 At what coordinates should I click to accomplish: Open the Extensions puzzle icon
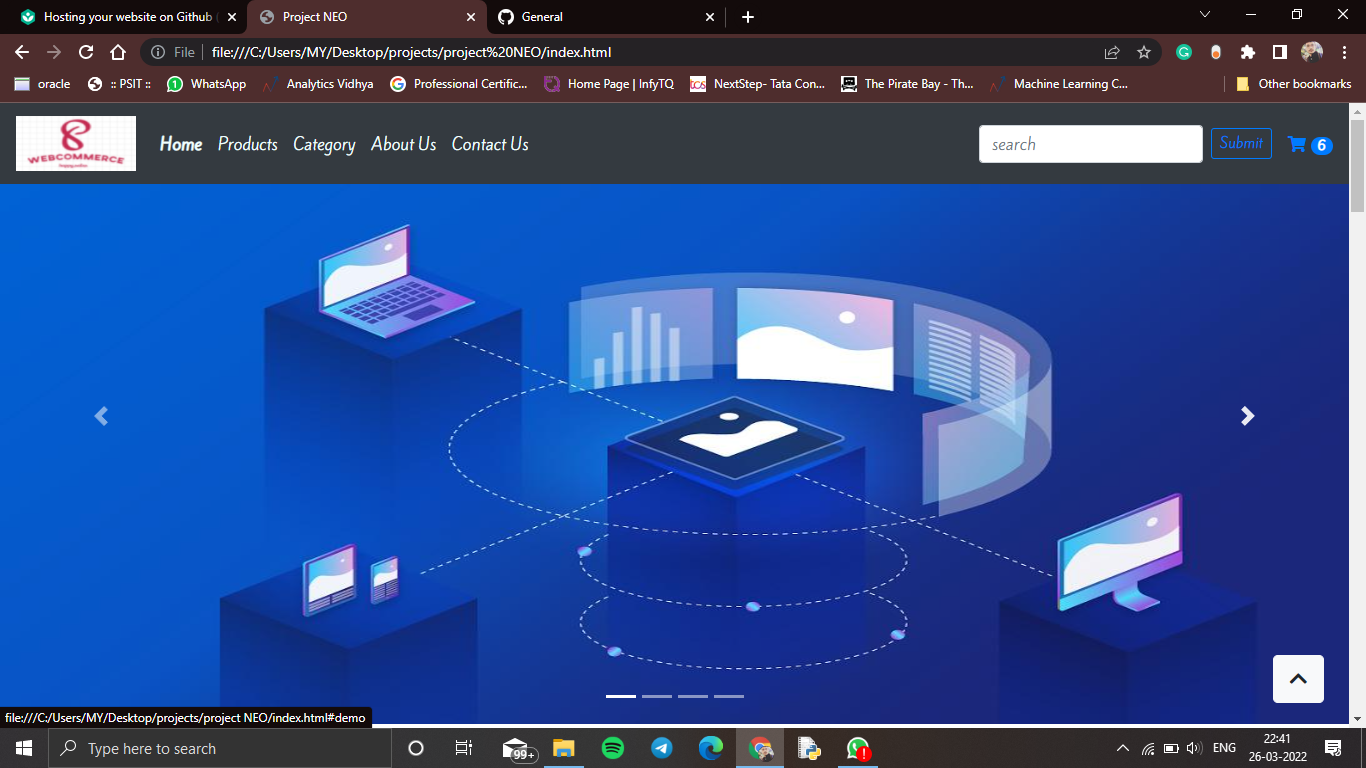(x=1247, y=52)
